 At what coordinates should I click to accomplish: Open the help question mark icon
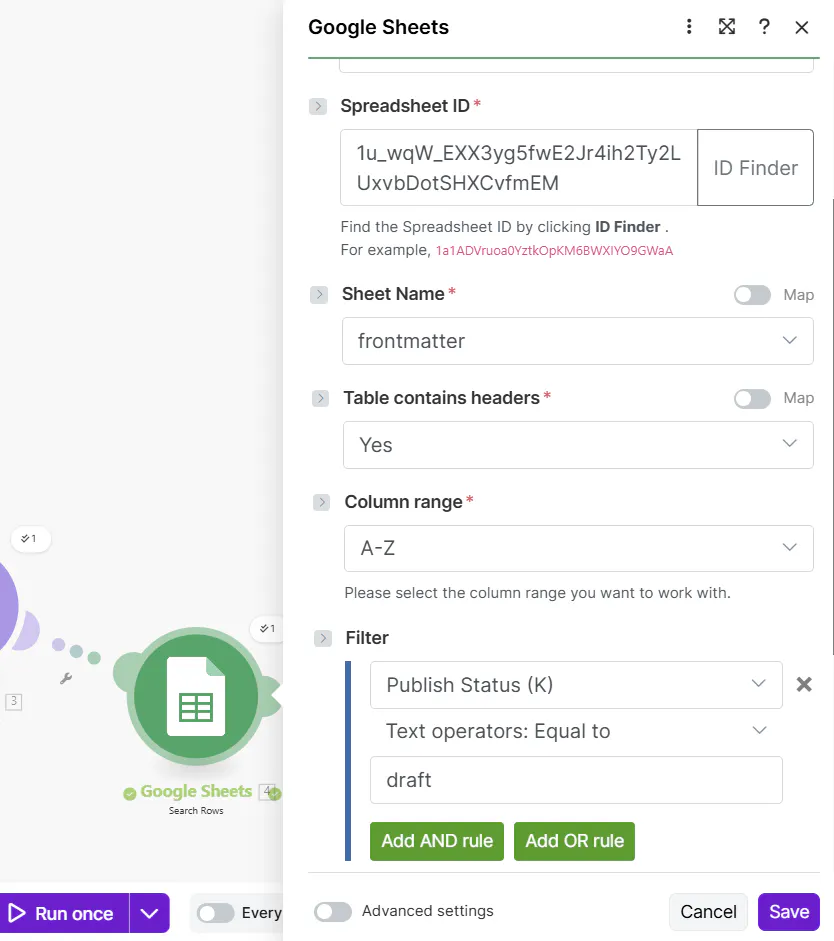click(764, 27)
